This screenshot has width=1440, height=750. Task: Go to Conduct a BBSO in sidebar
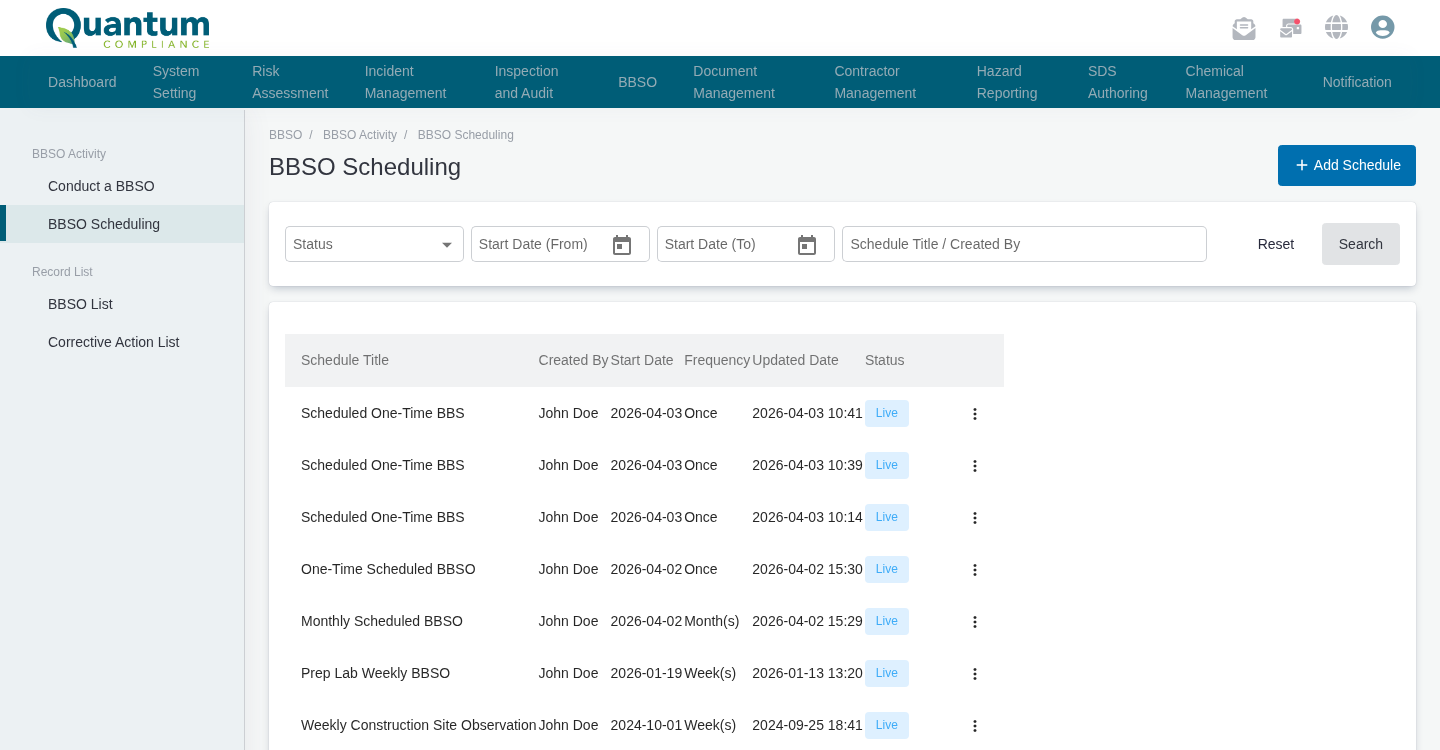[101, 186]
